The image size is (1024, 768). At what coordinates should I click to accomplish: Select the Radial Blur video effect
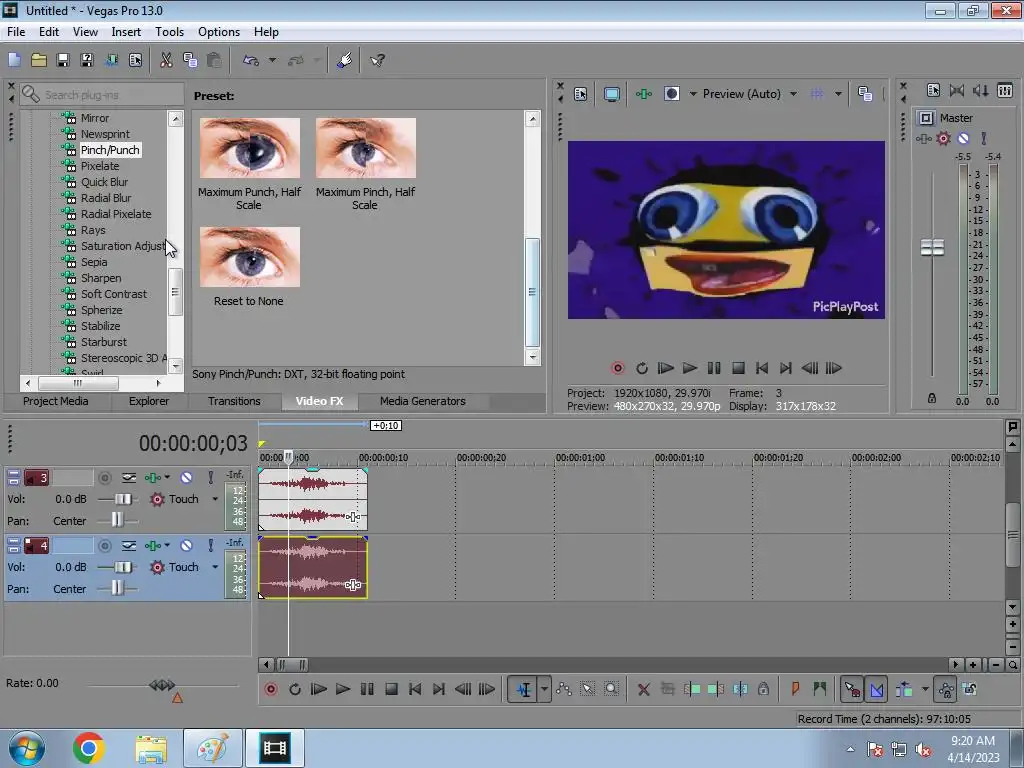[x=106, y=198]
